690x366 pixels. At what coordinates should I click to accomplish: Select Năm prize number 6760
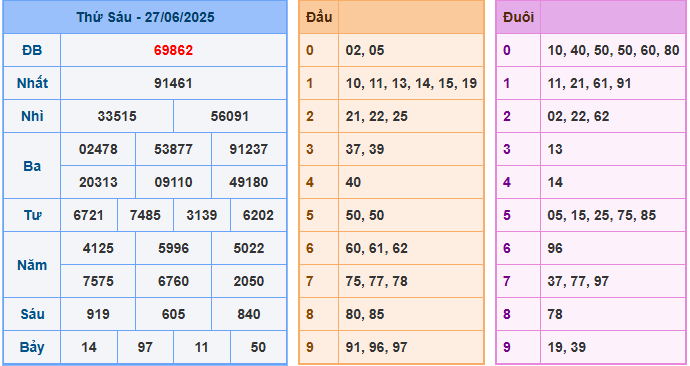tap(173, 281)
